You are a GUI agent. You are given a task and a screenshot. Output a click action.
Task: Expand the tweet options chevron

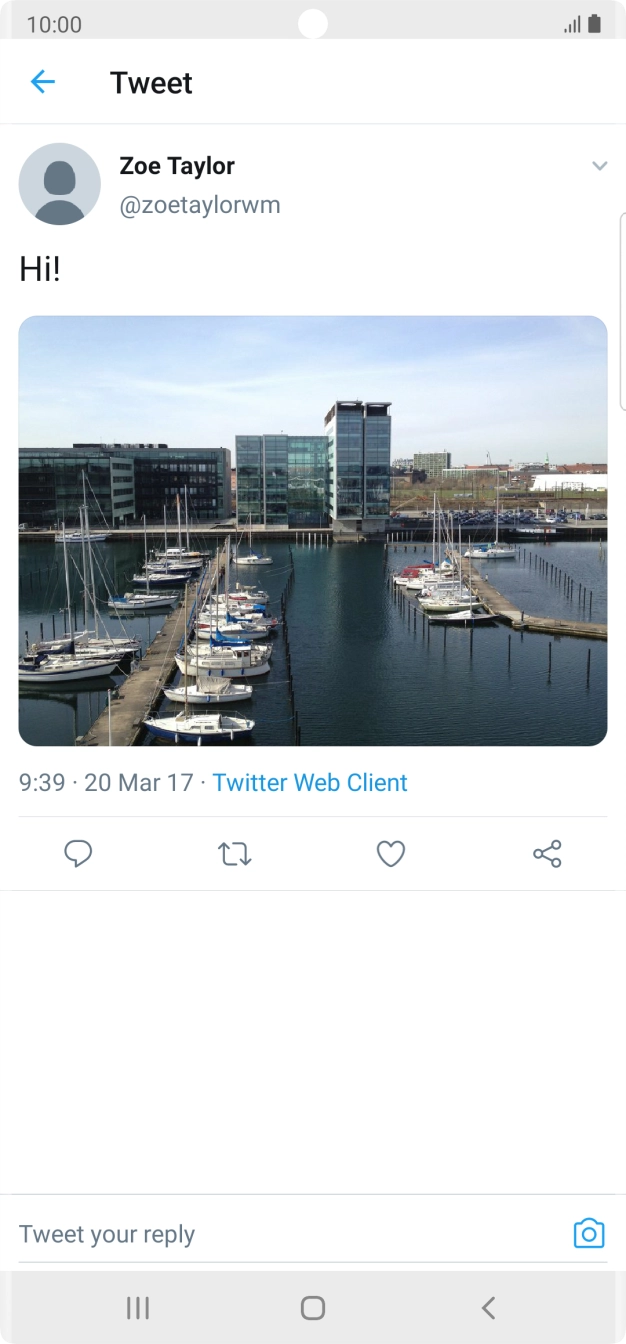[599, 166]
